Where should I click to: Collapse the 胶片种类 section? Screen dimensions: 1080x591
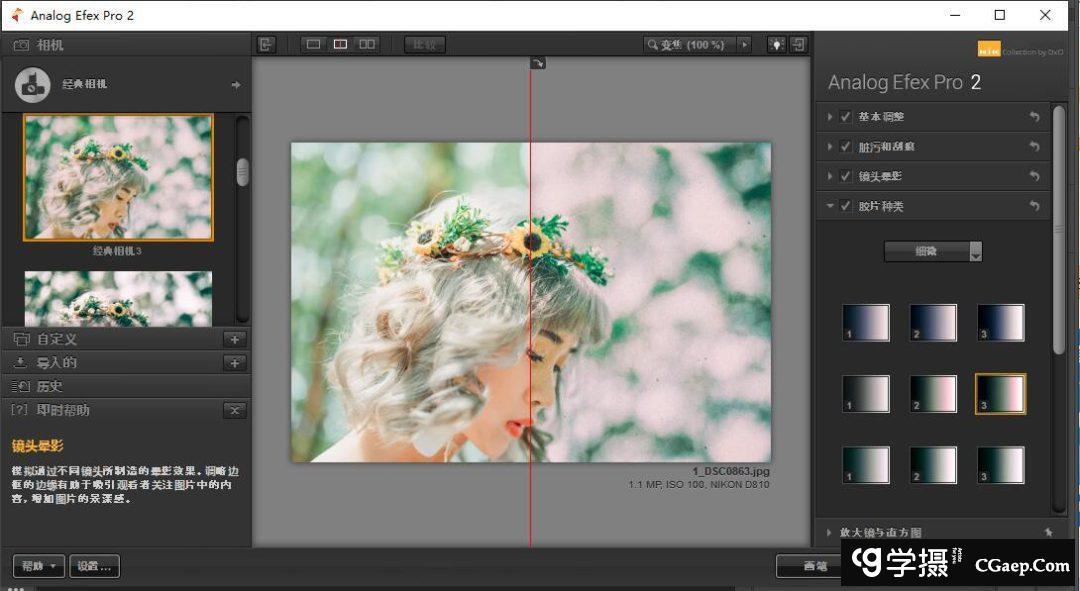tap(830, 206)
